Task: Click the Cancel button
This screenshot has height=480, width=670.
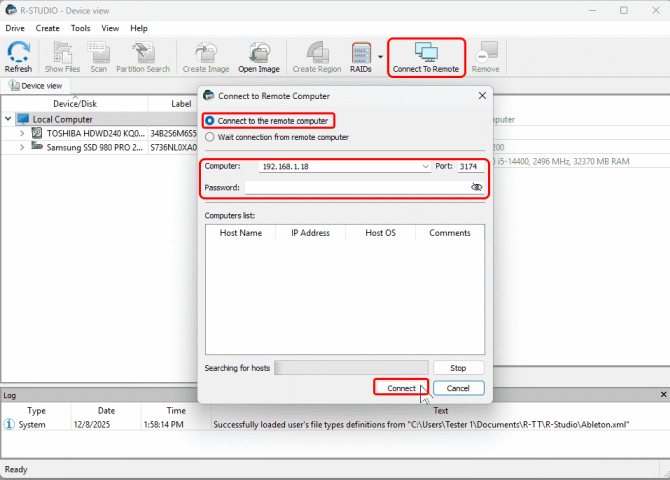Action: click(x=458, y=388)
